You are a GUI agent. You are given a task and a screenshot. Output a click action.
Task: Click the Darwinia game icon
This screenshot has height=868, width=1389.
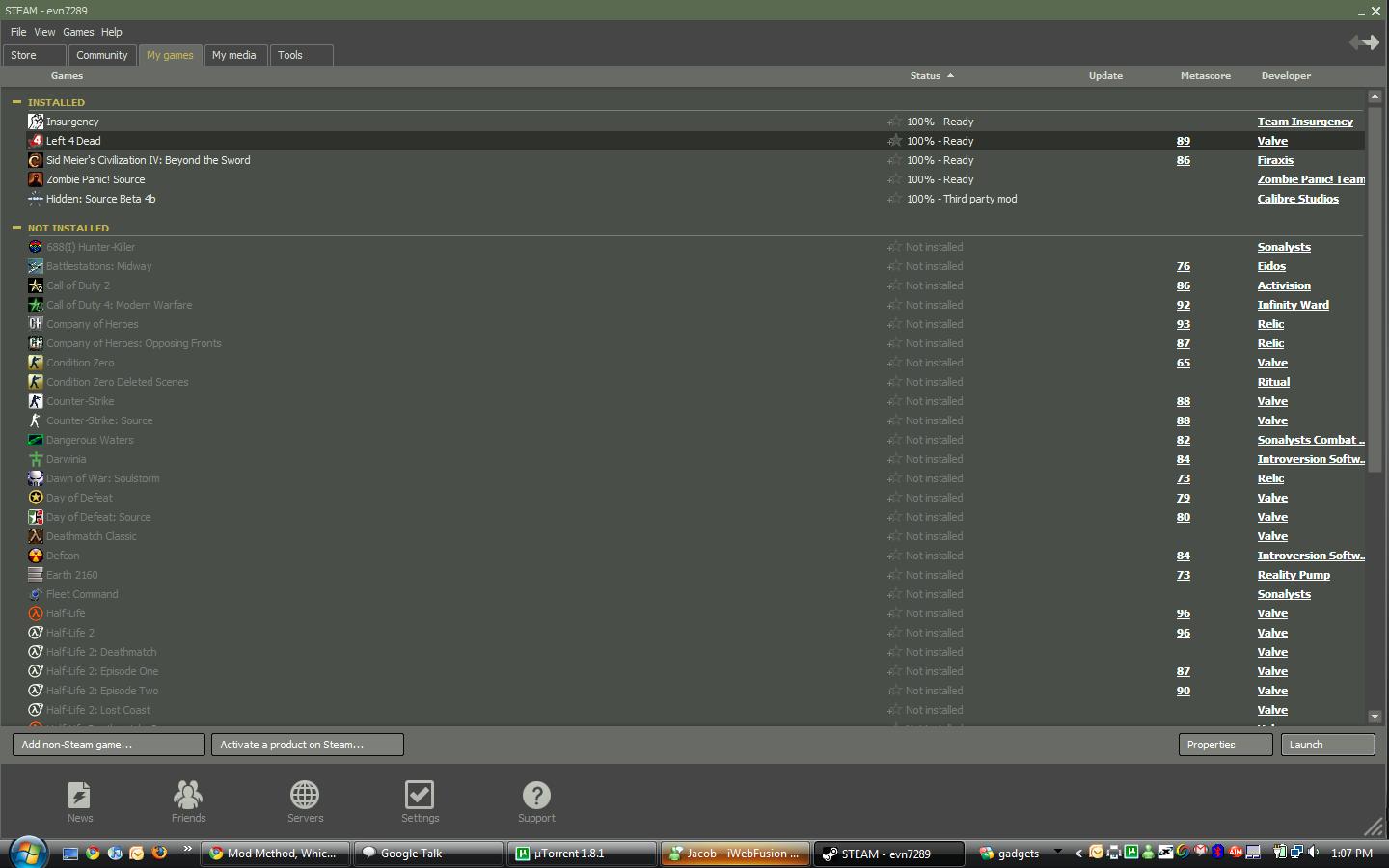click(36, 459)
